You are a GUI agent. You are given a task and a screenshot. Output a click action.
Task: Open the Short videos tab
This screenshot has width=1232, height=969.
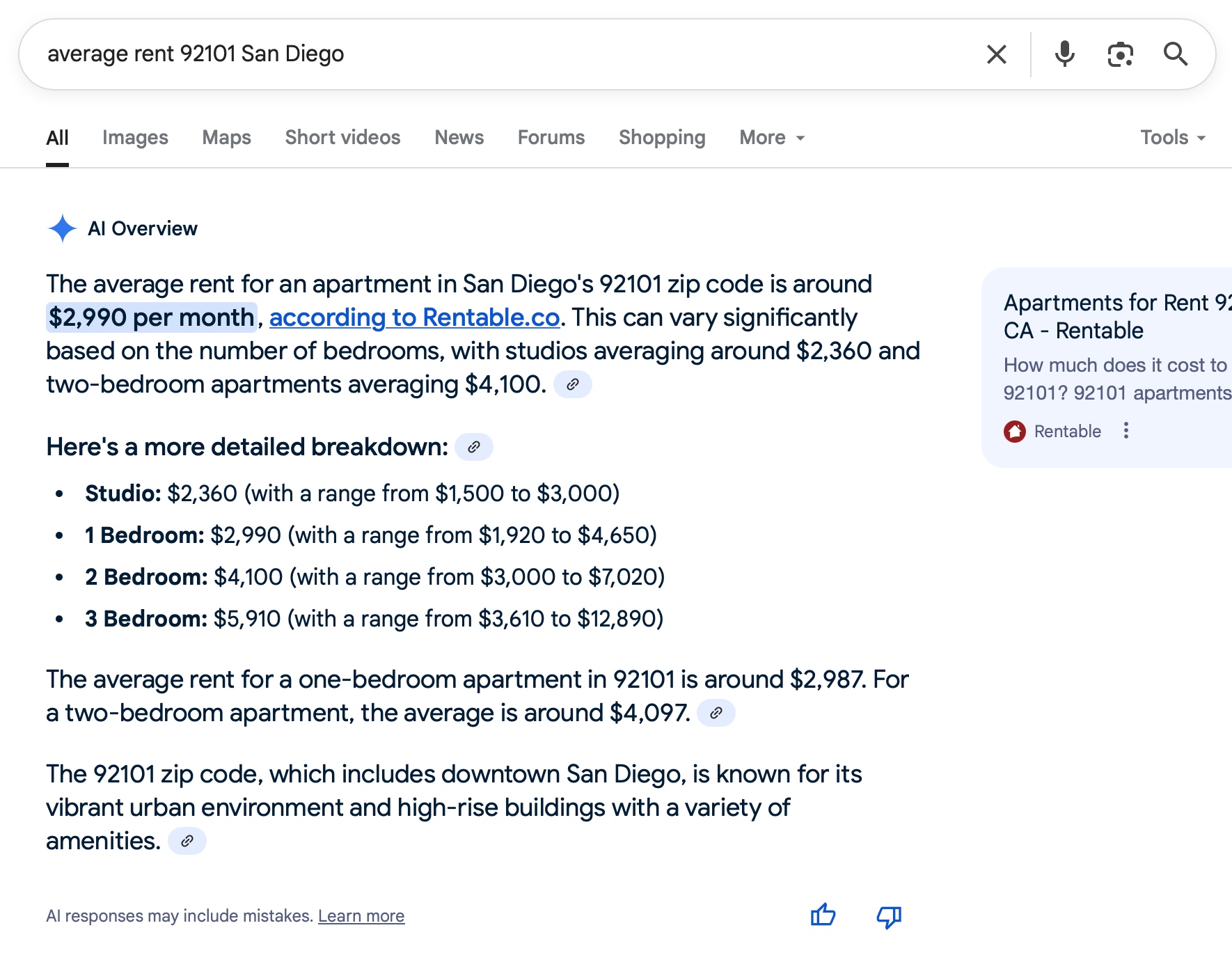click(x=342, y=138)
